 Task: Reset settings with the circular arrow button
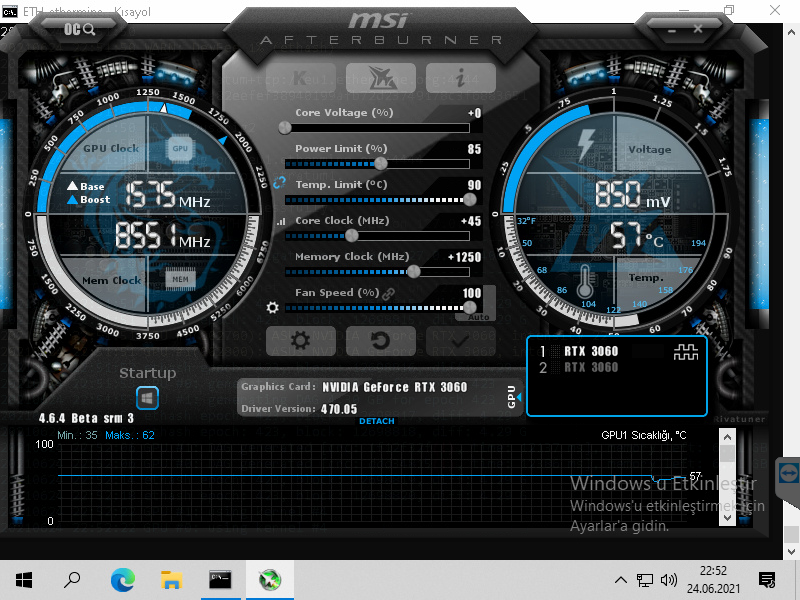[x=381, y=341]
